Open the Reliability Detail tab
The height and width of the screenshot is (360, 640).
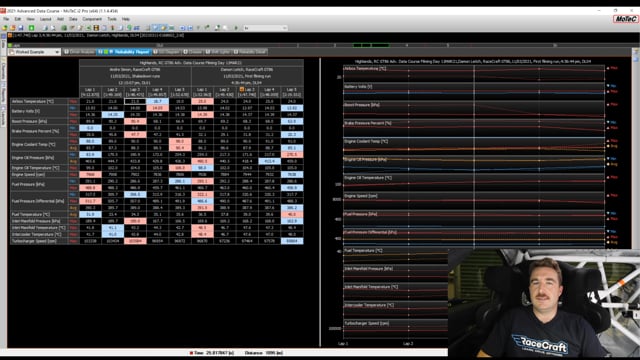coord(250,52)
